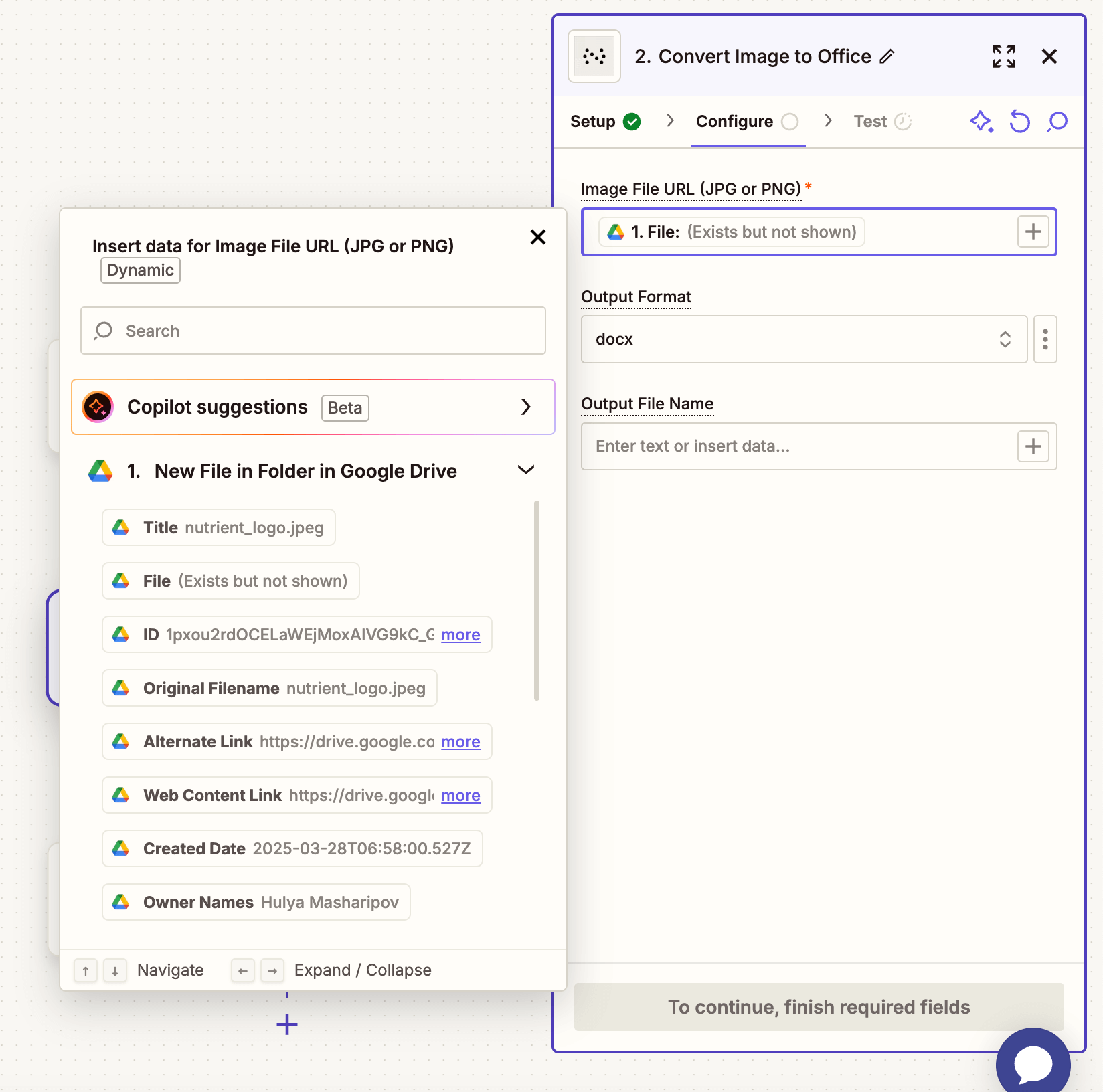Collapse New File in Folder in Google Drive
1103x1092 pixels.
(x=526, y=470)
